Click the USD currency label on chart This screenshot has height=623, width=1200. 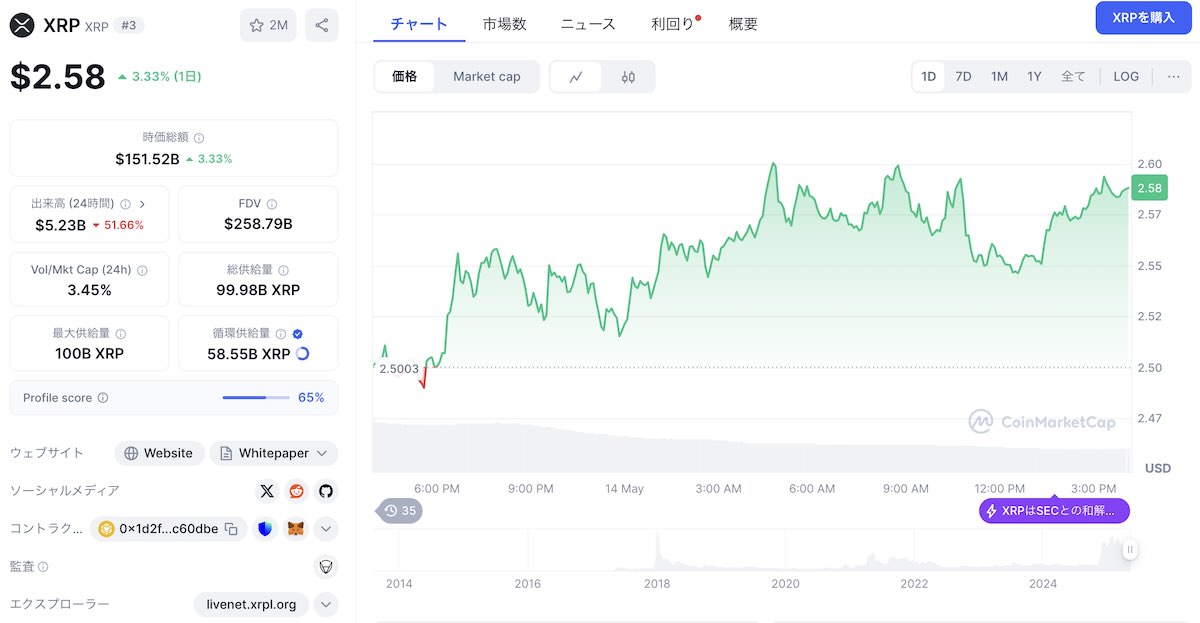[x=1158, y=468]
